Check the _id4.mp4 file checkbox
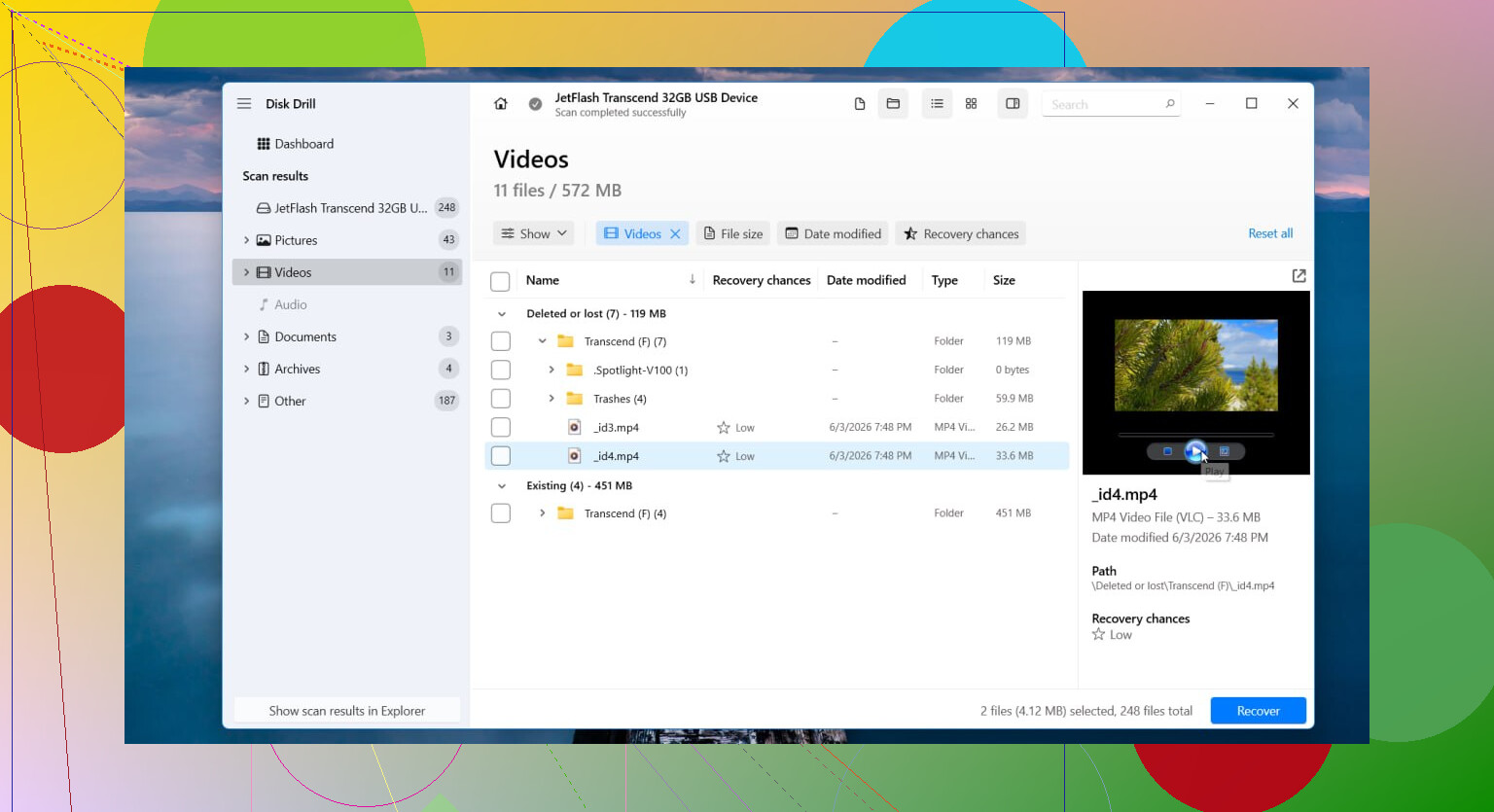1494x812 pixels. point(501,456)
